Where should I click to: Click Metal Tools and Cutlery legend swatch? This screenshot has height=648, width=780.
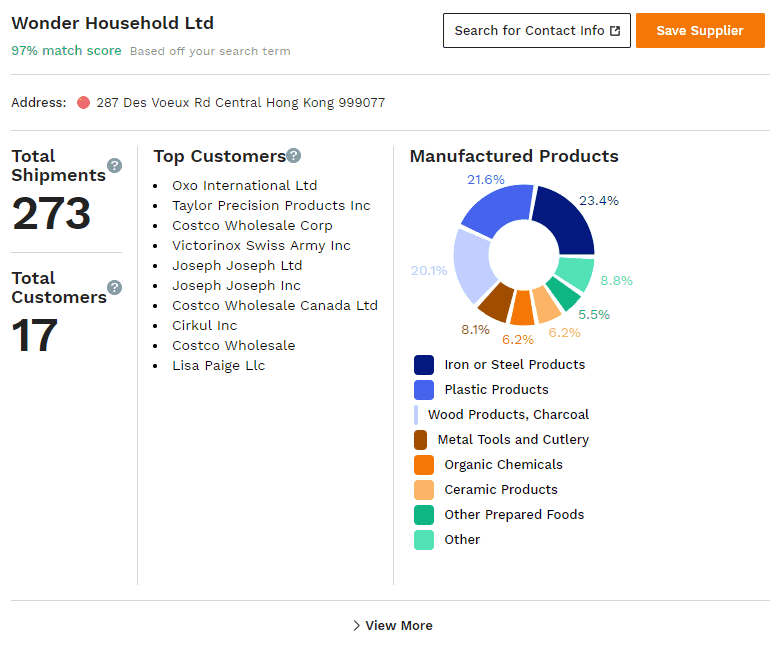click(420, 440)
